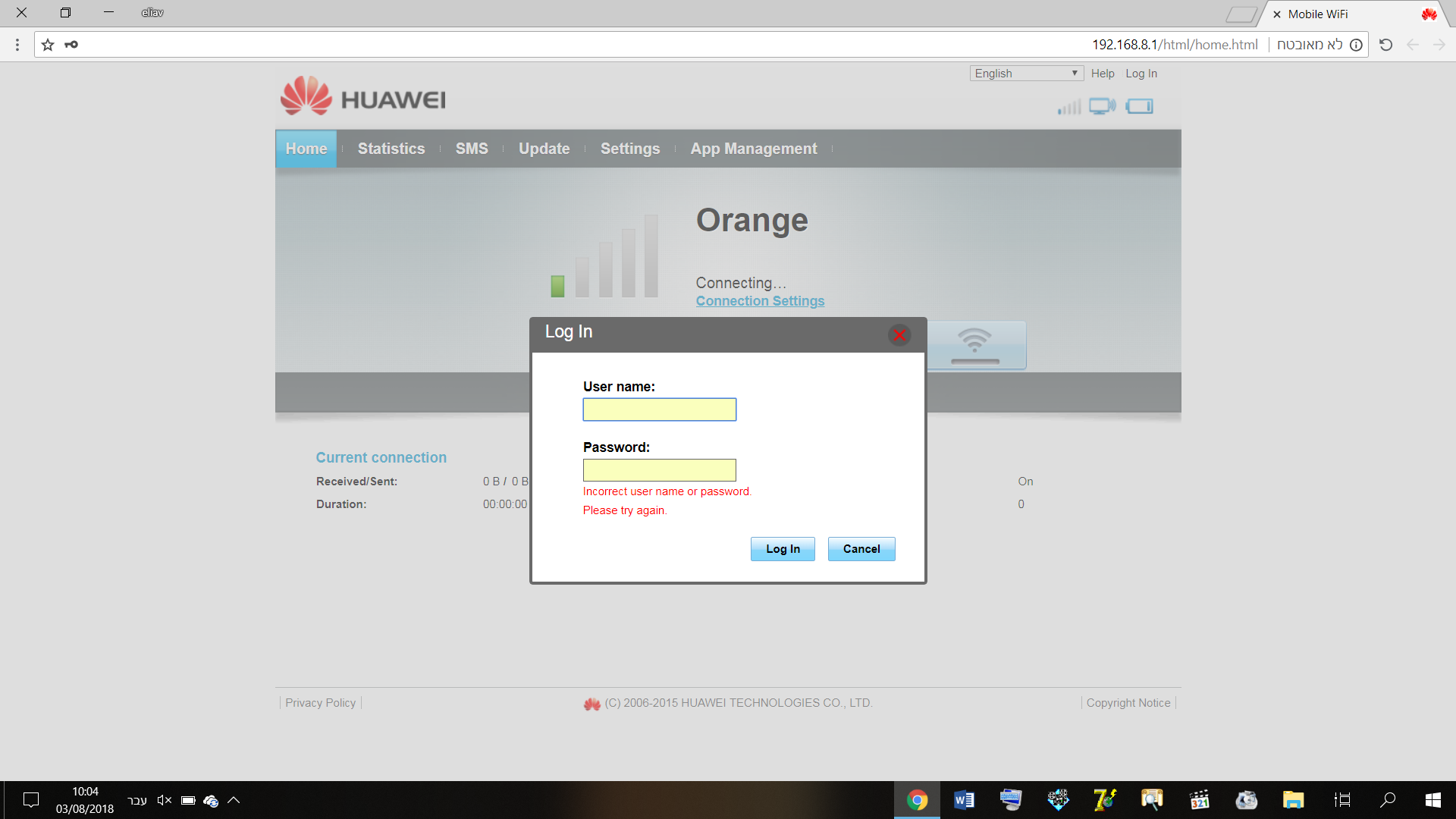Select the Mobile WiFi browser tab
1456x819 pixels.
point(1354,14)
